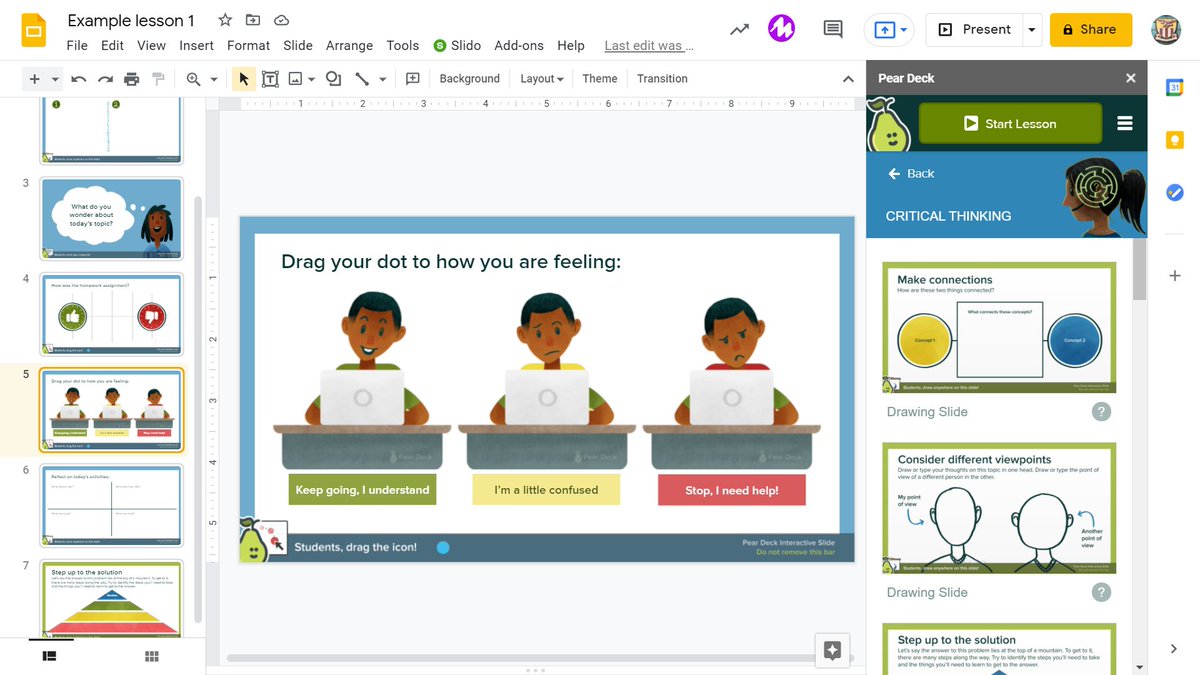Open the Format menu
This screenshot has width=1200, height=675.
[248, 45]
